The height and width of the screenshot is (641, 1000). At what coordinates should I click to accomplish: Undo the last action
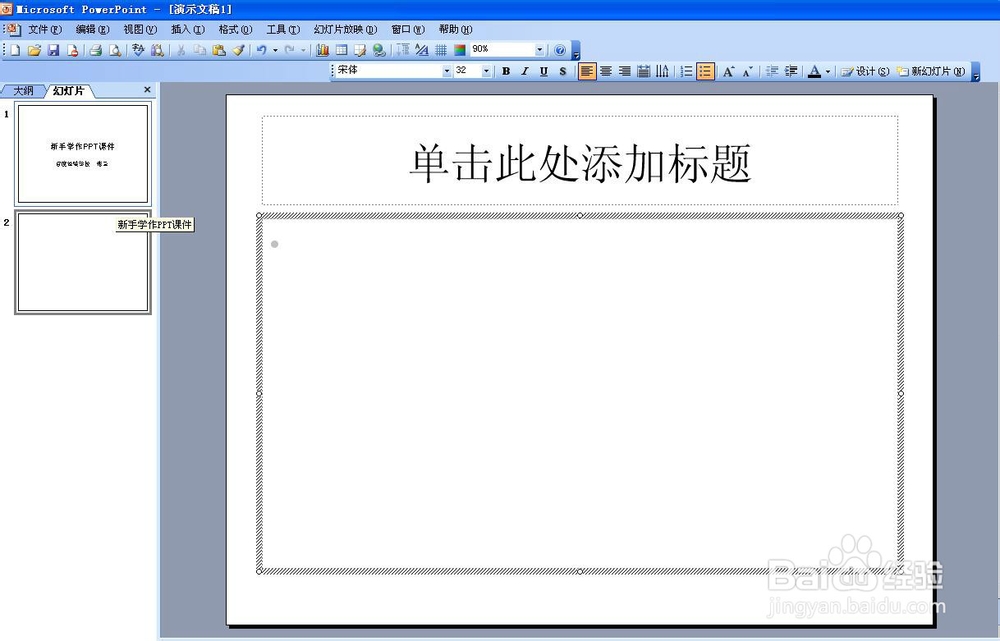click(260, 50)
